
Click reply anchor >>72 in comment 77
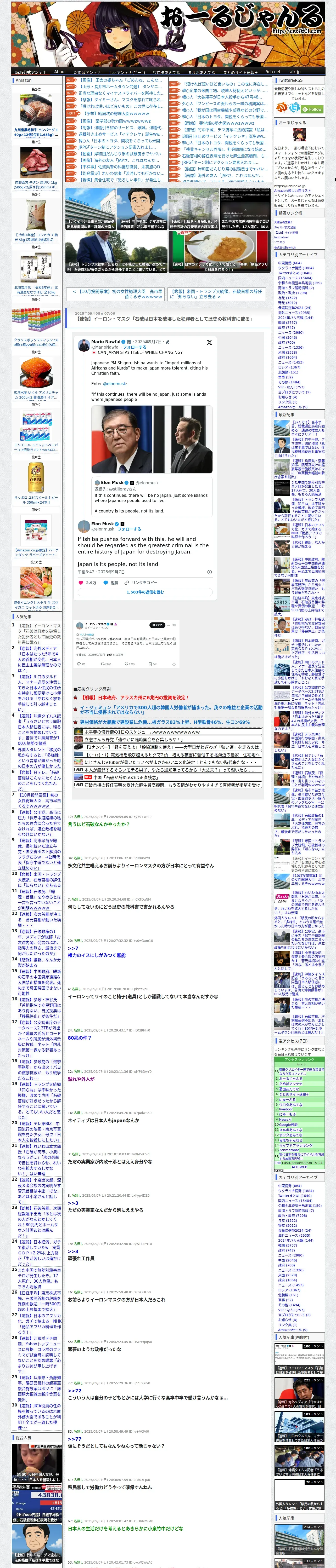[74, 1390]
